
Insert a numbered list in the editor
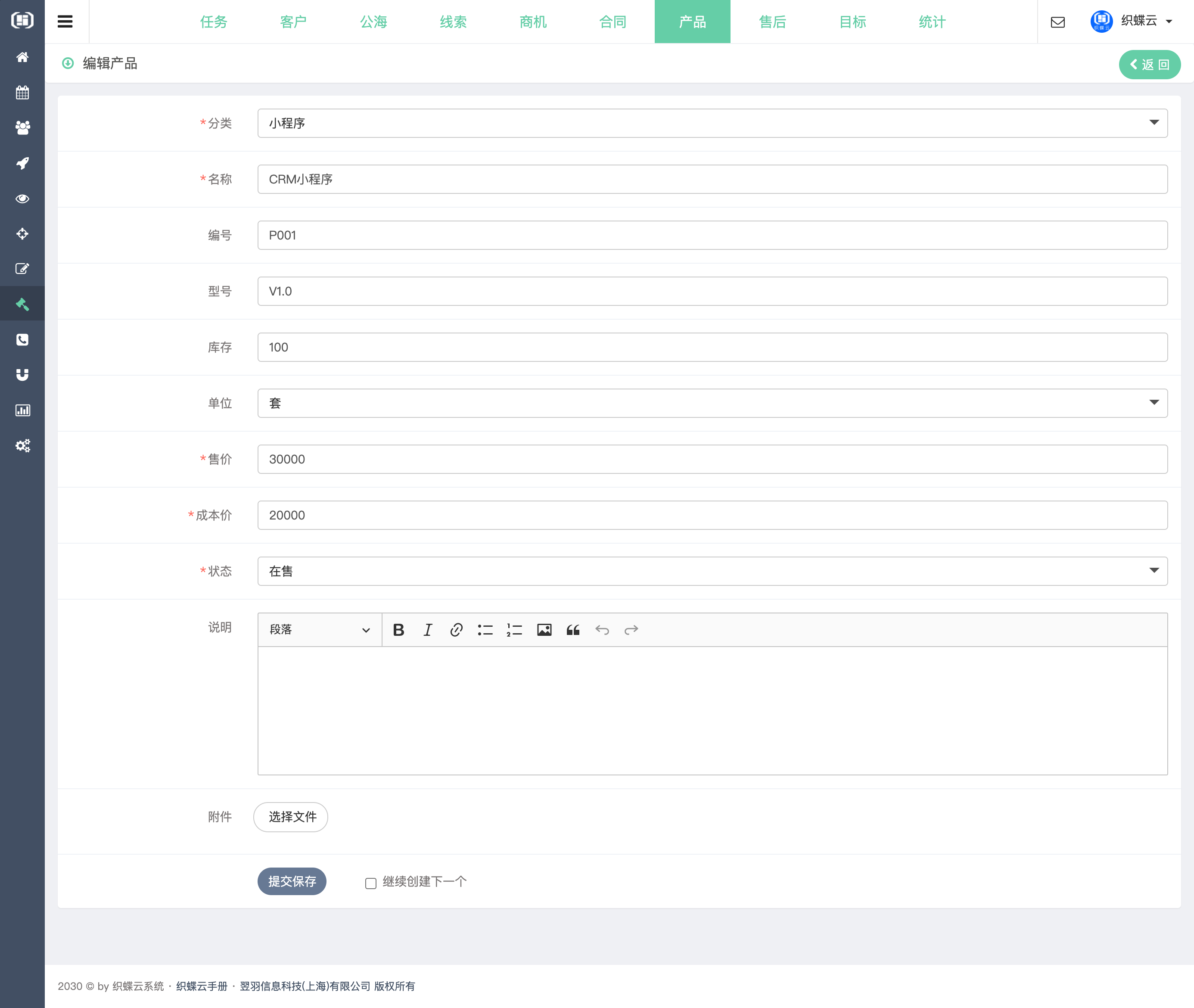[x=513, y=629]
